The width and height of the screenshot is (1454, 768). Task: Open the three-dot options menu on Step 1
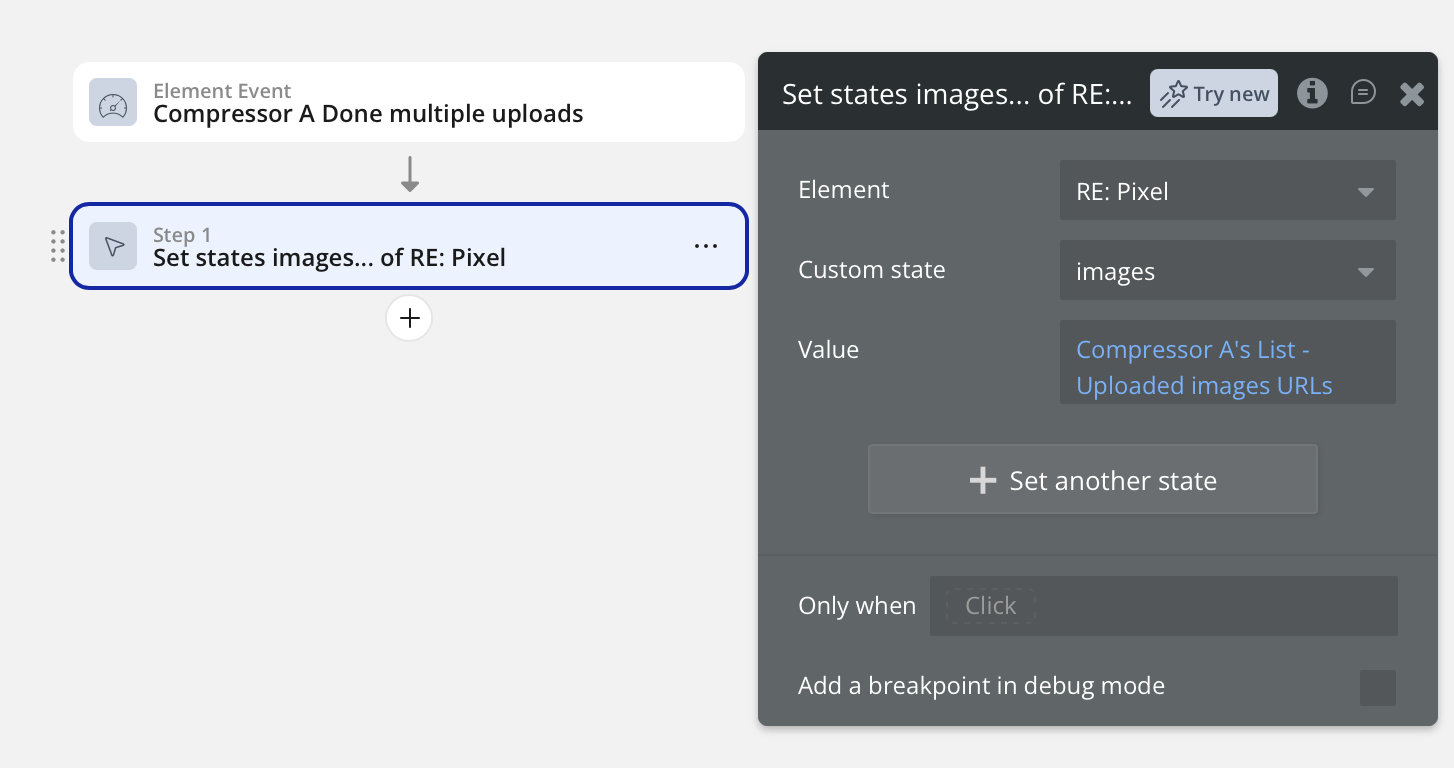click(x=706, y=246)
